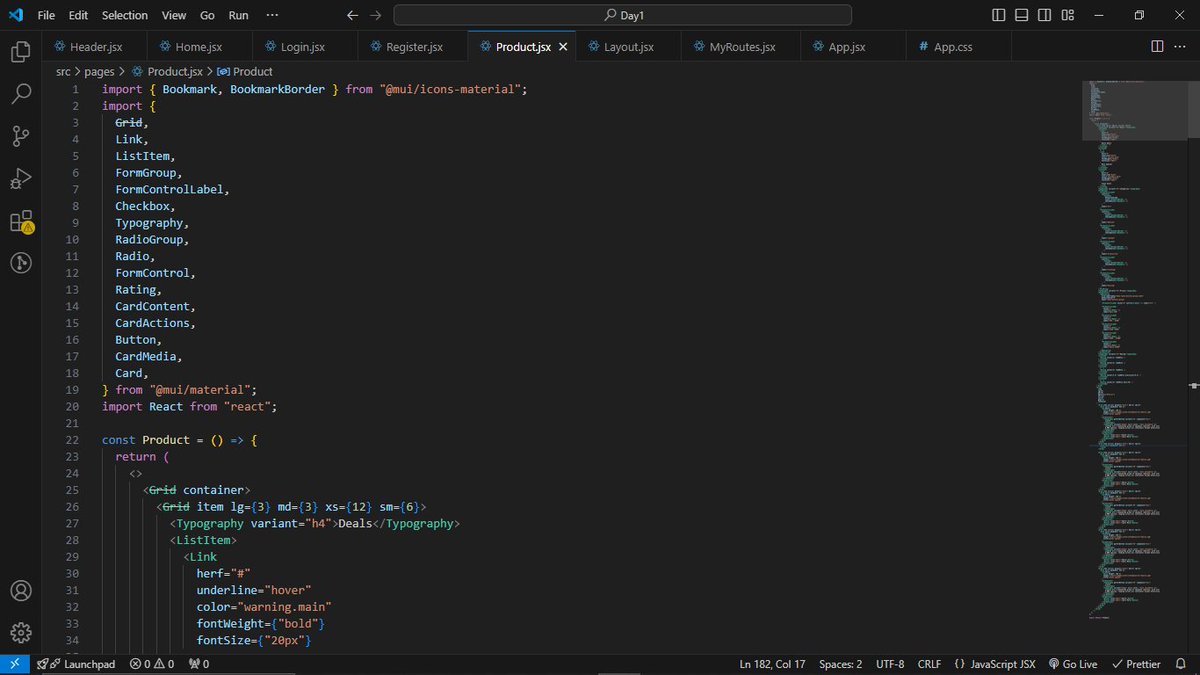The height and width of the screenshot is (675, 1200).
Task: Switch to the Register.jsx tab
Action: (x=414, y=47)
